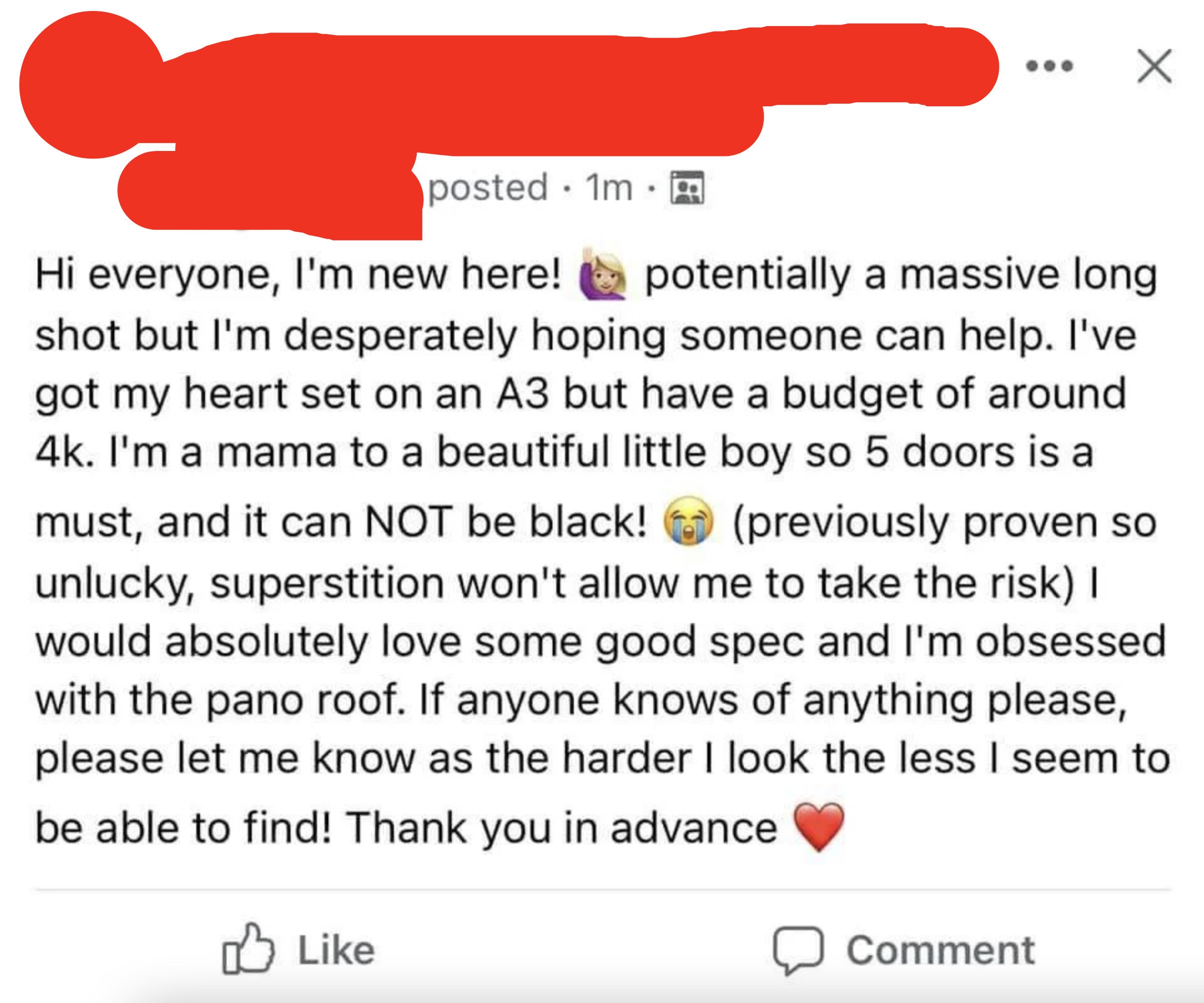Click the raised-hand woman emoji
Image resolution: width=1204 pixels, height=1003 pixels.
tap(603, 276)
